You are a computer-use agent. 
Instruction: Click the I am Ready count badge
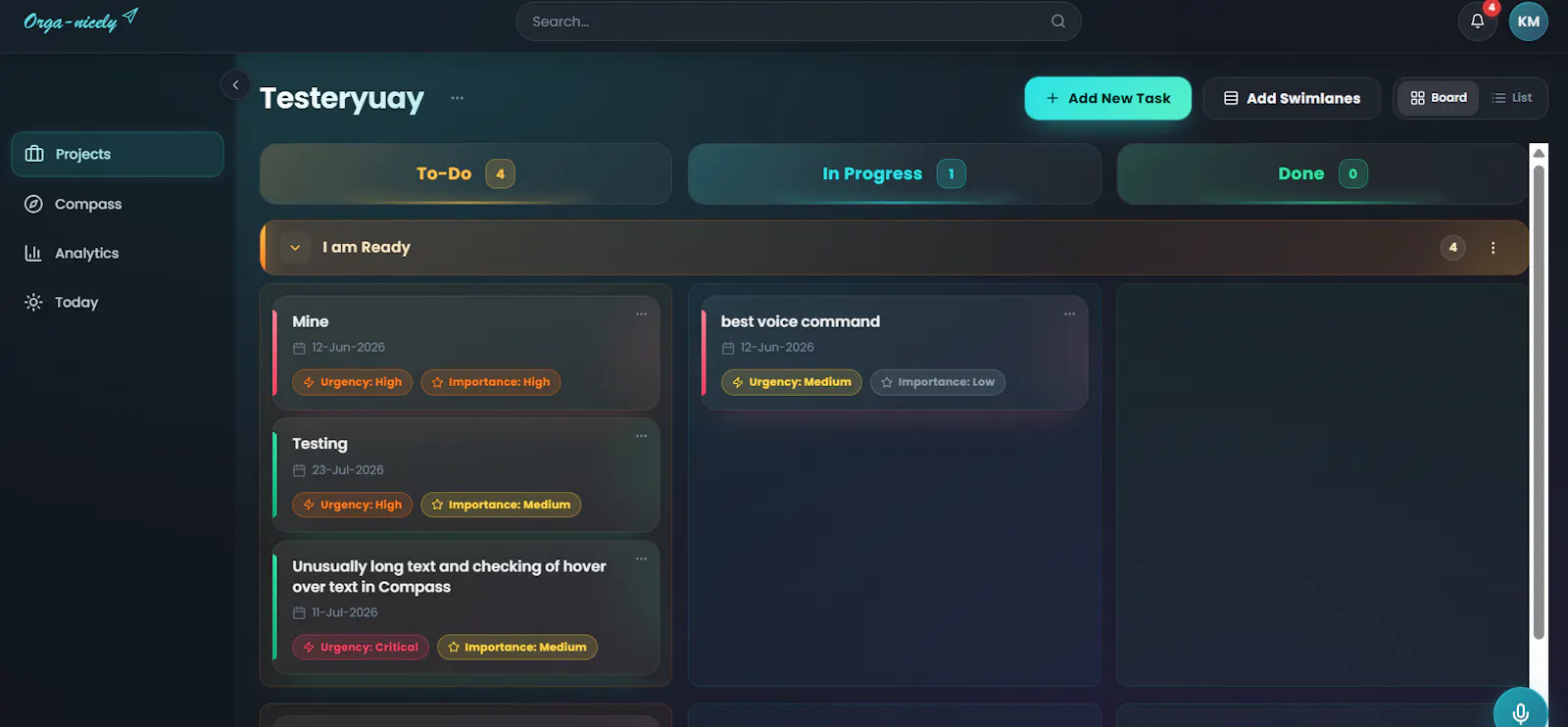click(x=1452, y=248)
